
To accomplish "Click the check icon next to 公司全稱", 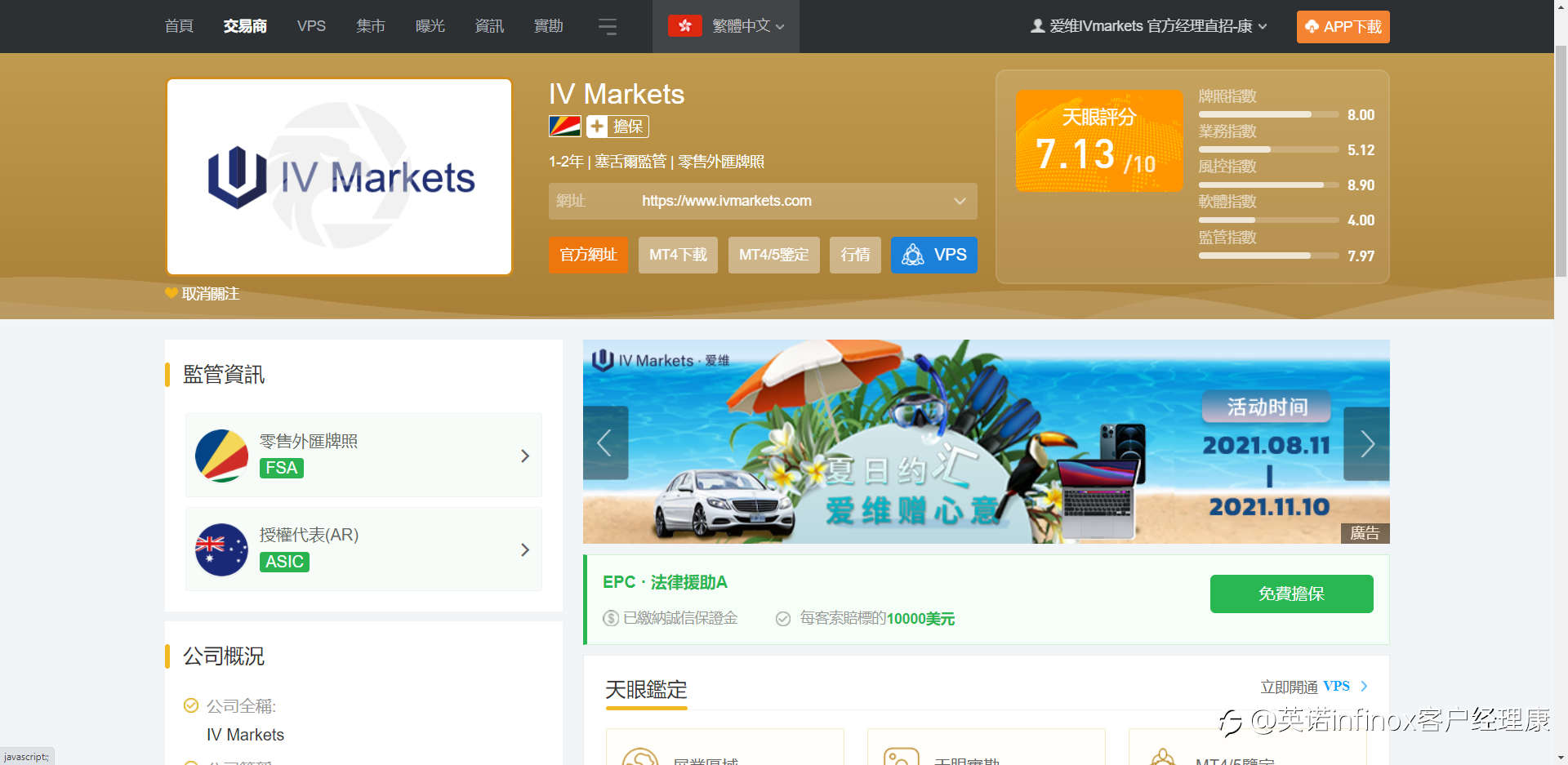I will click(191, 705).
